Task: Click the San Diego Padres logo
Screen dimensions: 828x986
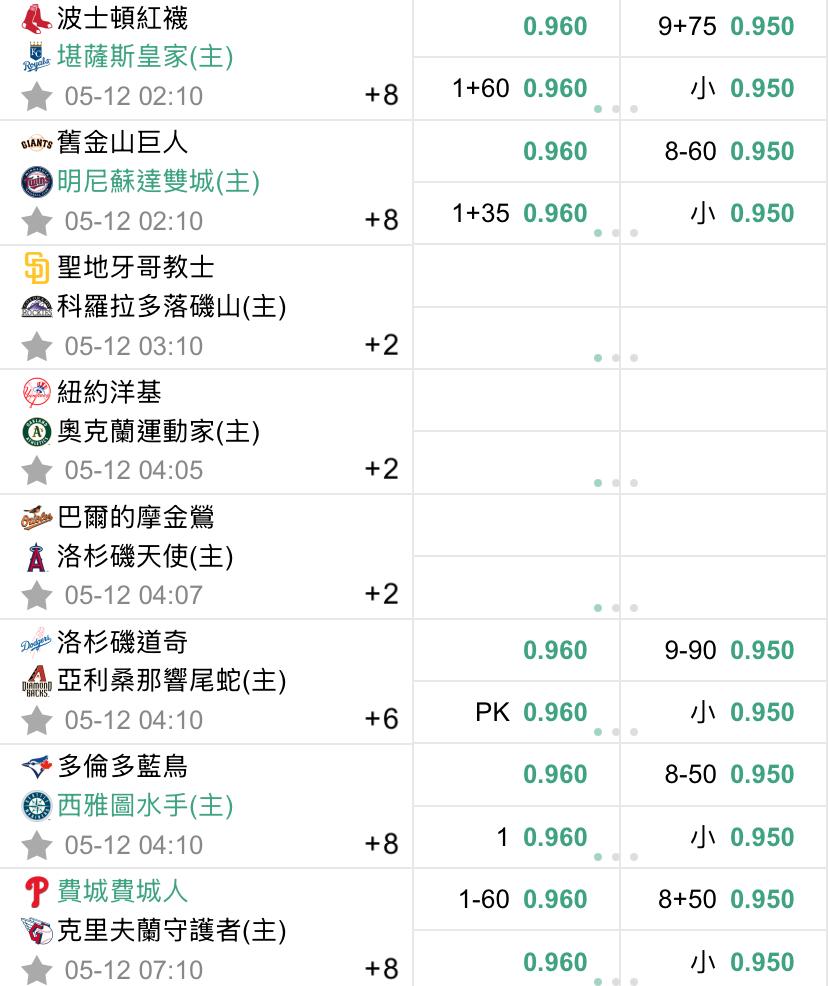Action: (x=36, y=268)
